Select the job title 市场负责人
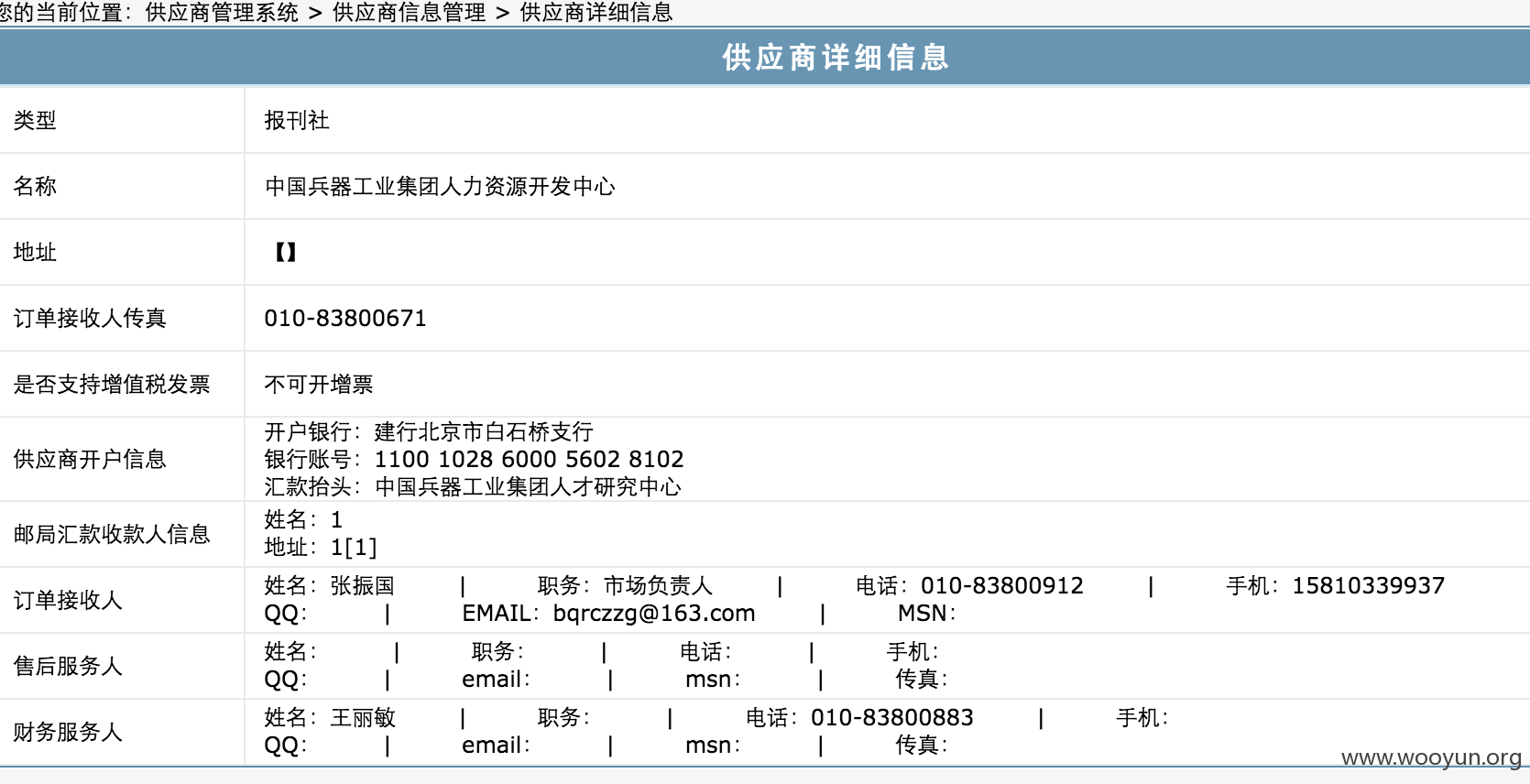 click(x=658, y=585)
